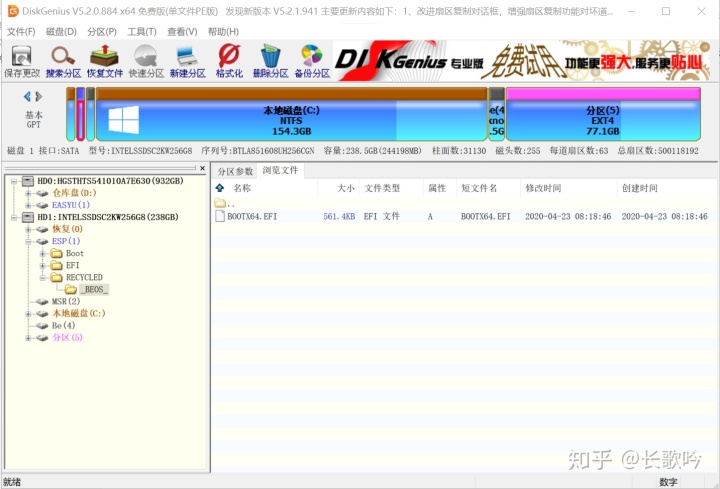Open the Search Partition (搜索分区) tool
Viewport: 720px width, 489px height.
[x=63, y=62]
